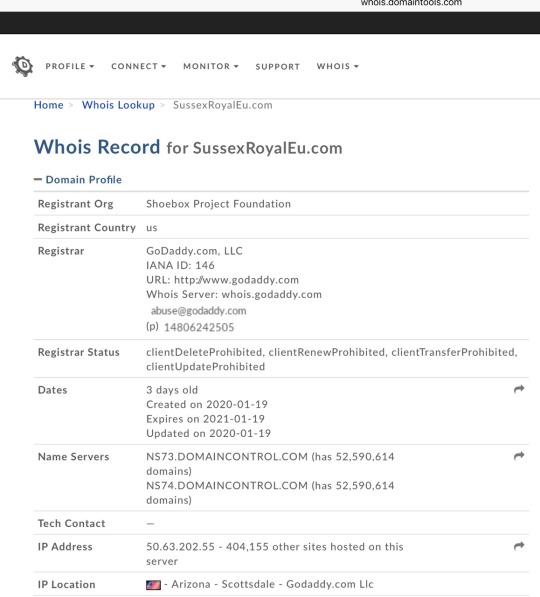Click the GoDaddy.com, LLC registrar name

pyautogui.click(x=195, y=251)
